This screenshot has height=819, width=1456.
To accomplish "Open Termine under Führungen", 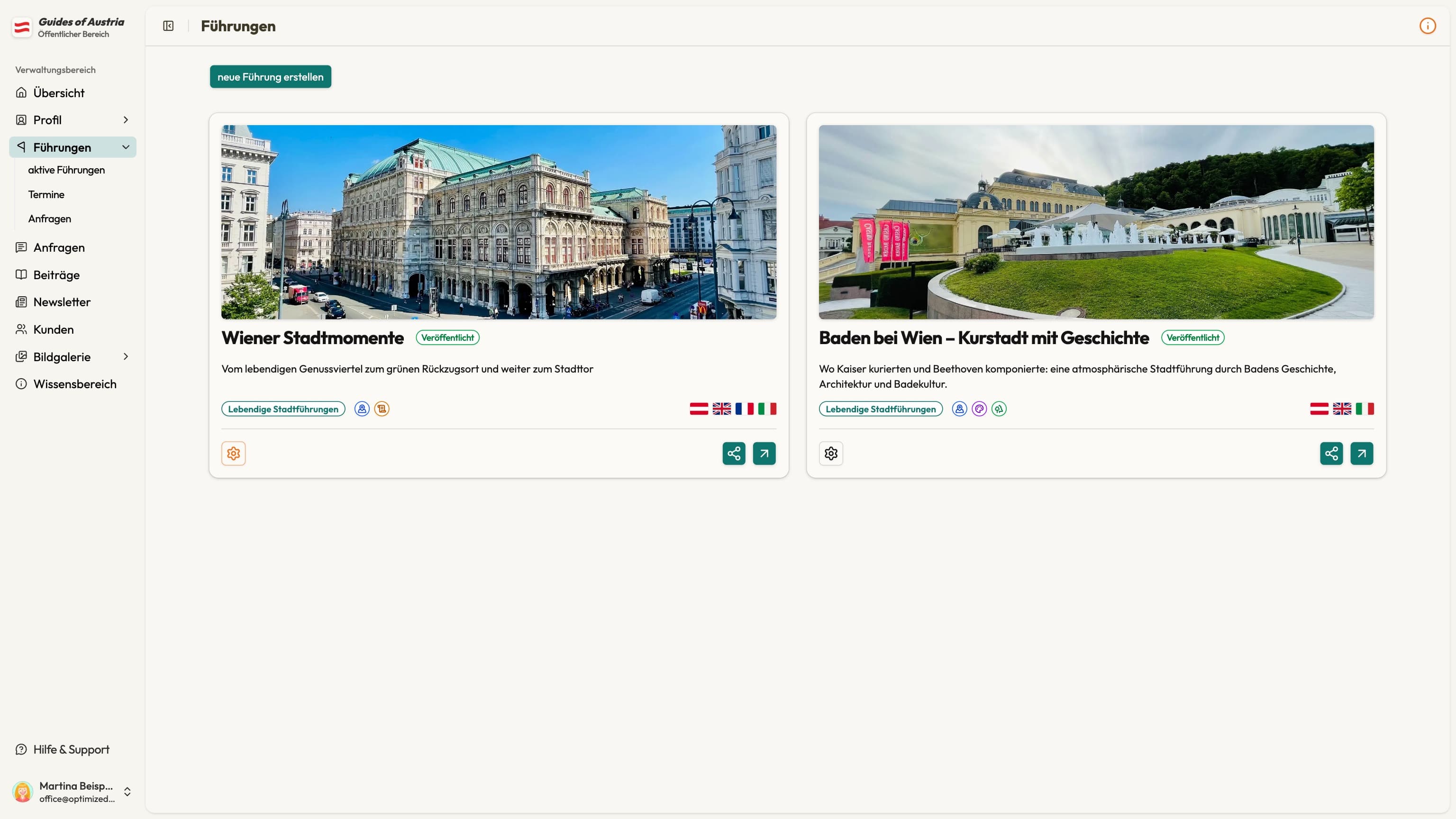I will click(46, 194).
